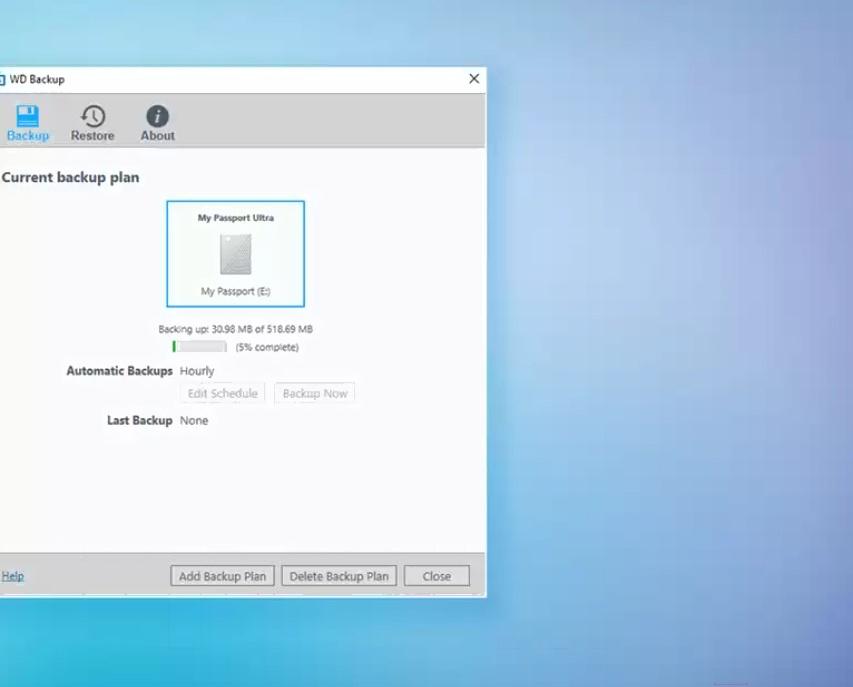This screenshot has height=687, width=853.
Task: Click the Backup floppy disk icon
Action: (x=27, y=115)
